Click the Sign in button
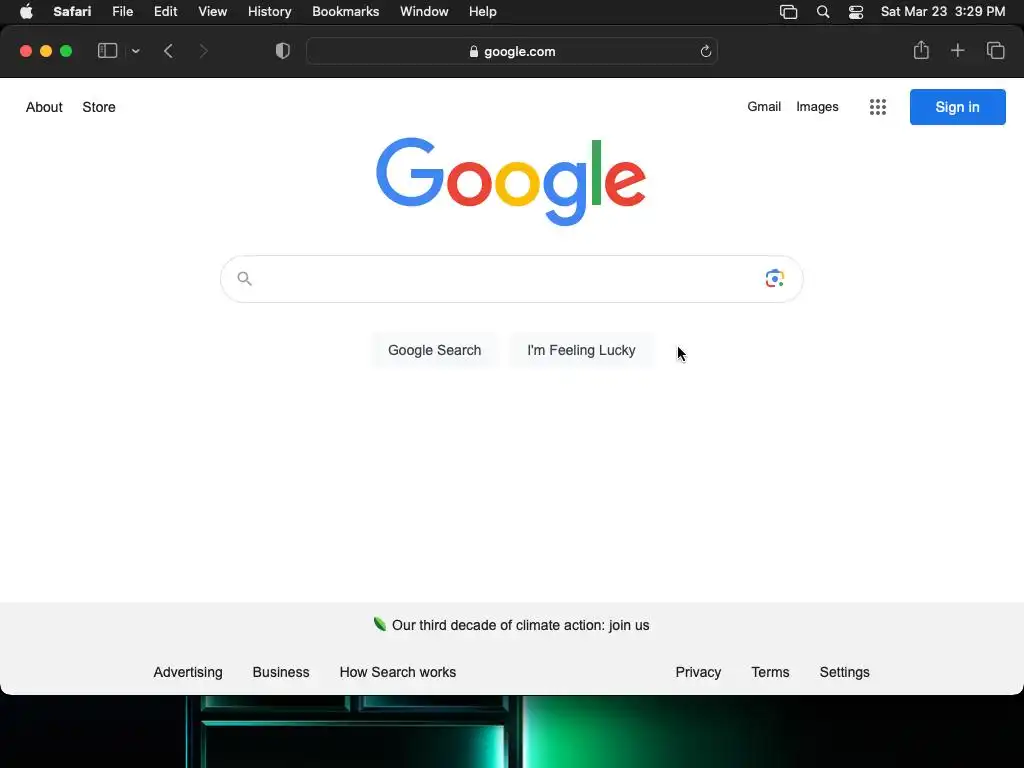Screen dimensions: 1024x768 coord(957,107)
